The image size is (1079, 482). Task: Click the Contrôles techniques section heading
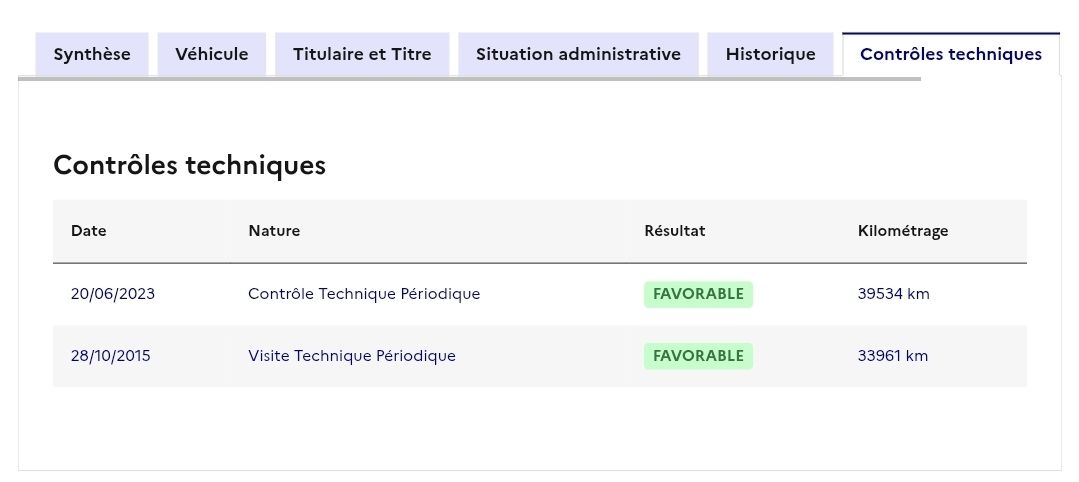(189, 165)
